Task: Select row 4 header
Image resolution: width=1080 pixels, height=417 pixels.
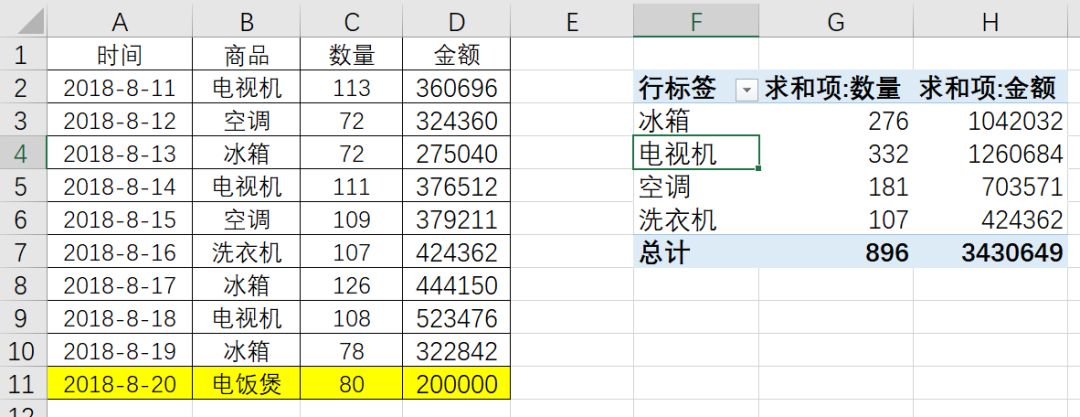Action: (x=23, y=153)
